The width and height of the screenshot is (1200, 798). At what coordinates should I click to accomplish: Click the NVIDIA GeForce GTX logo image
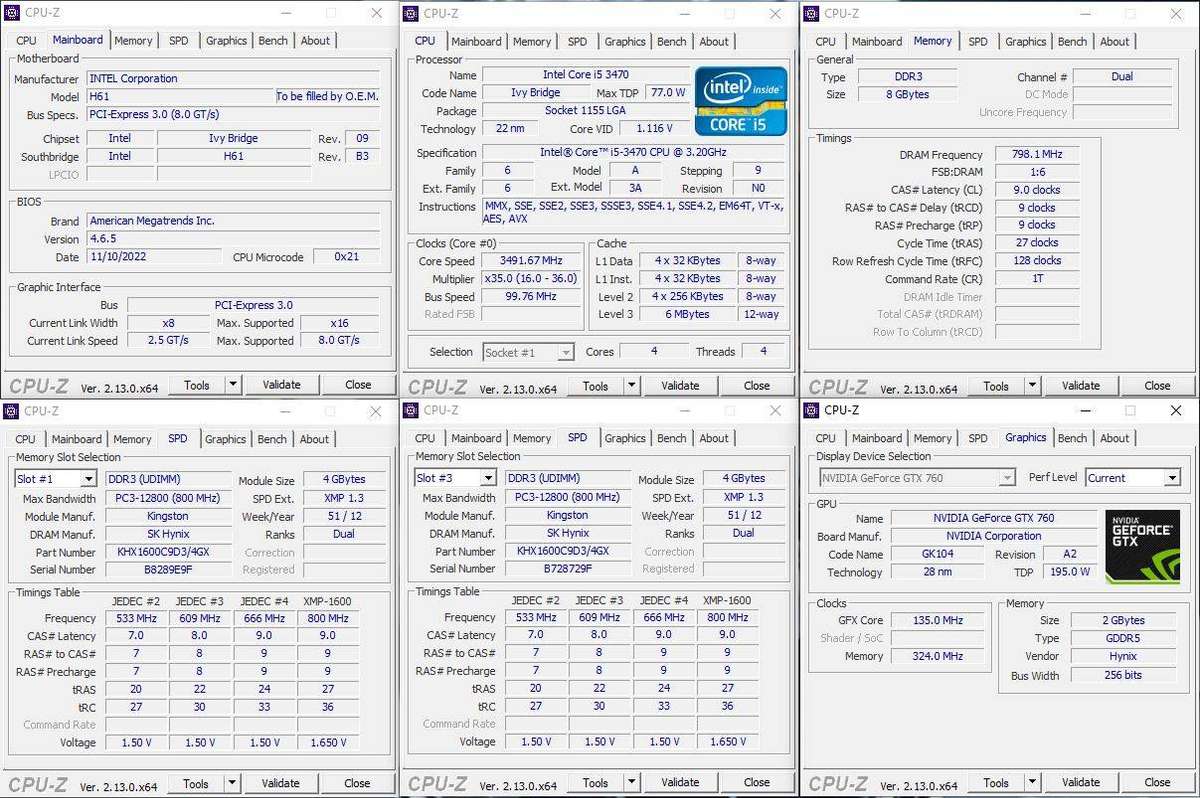1142,544
